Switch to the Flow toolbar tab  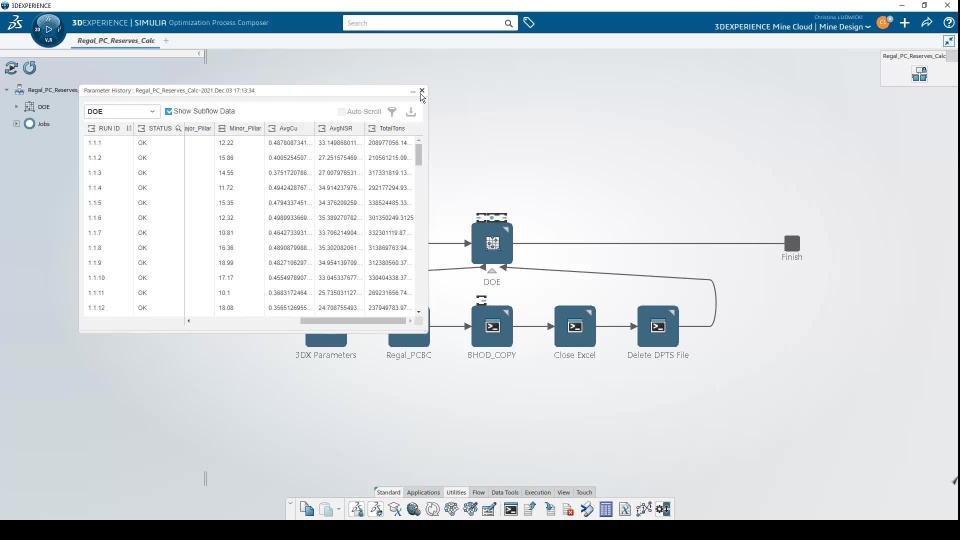tap(478, 492)
